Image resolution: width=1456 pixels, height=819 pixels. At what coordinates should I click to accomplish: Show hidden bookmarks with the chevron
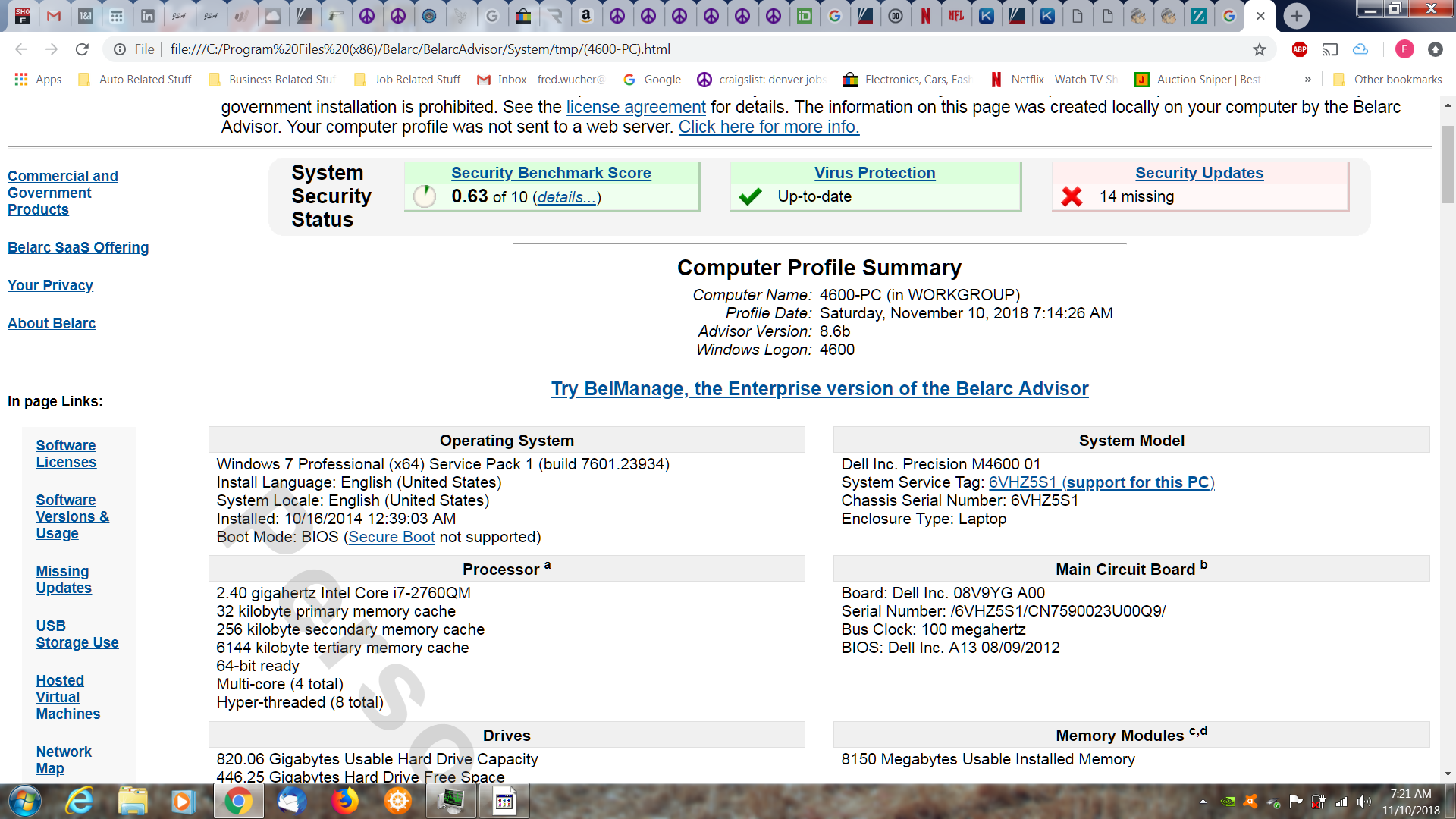click(1307, 79)
